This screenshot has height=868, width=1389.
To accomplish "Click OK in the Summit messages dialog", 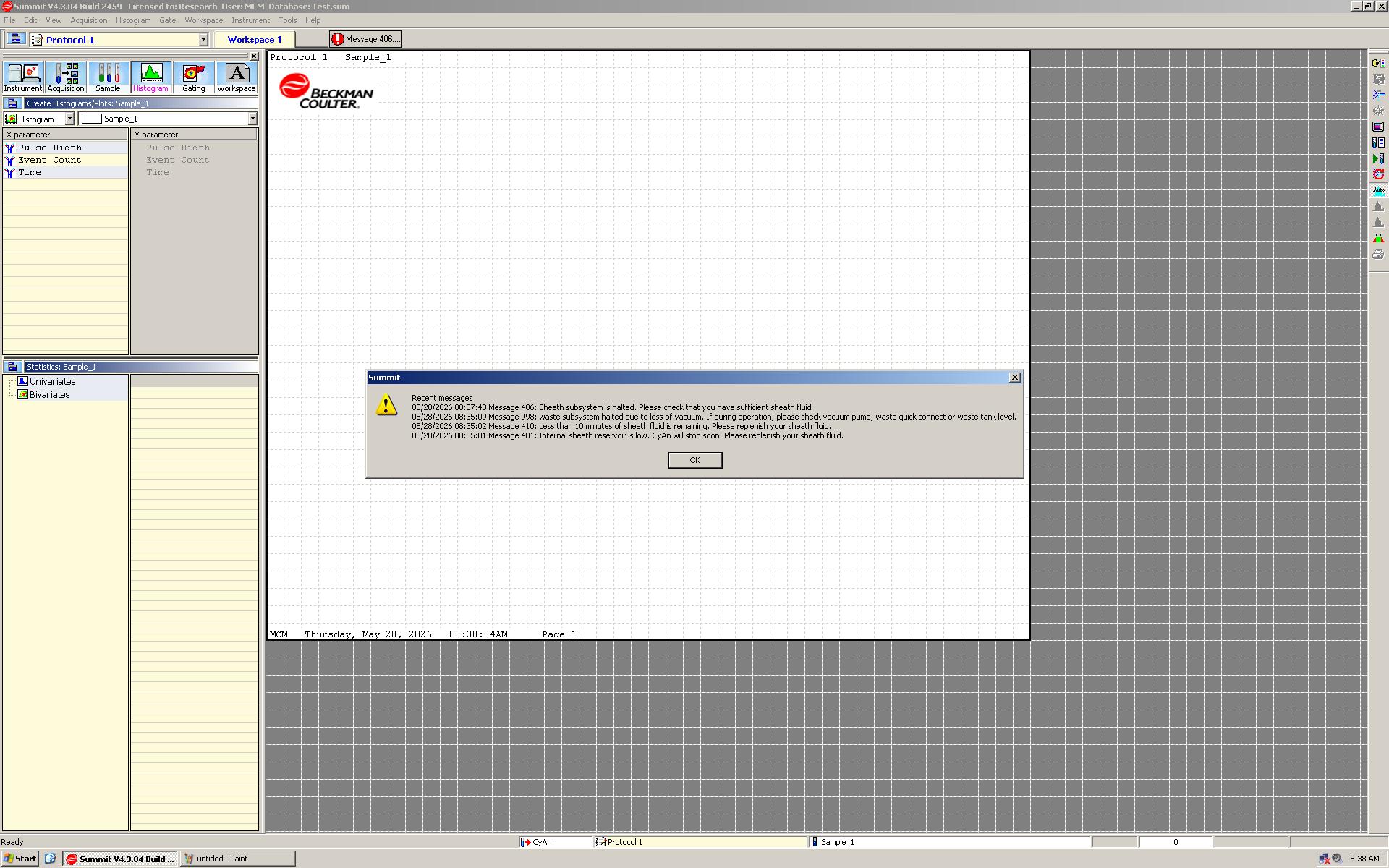I will pos(695,460).
